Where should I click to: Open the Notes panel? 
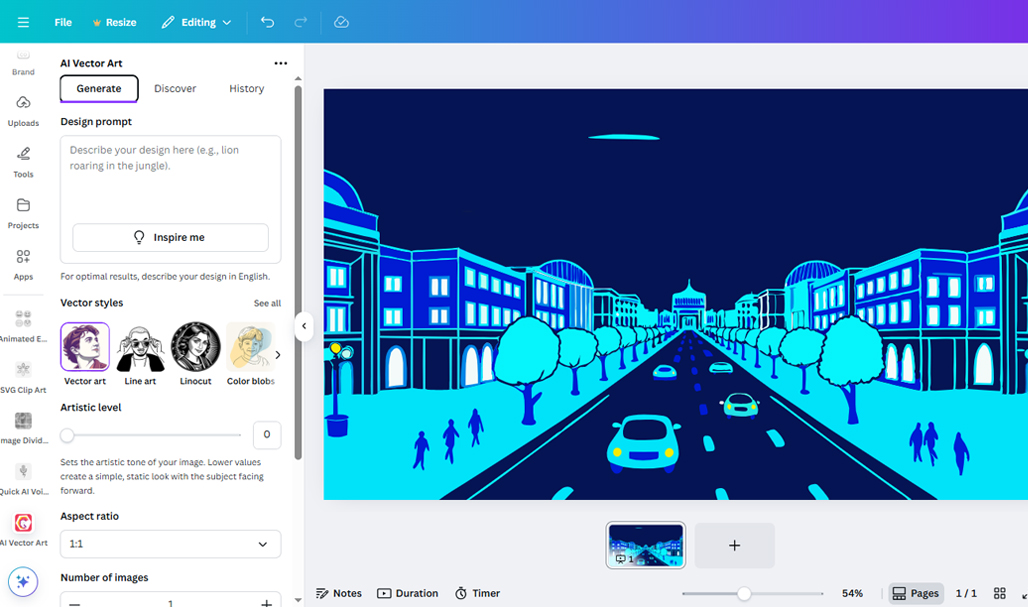click(339, 592)
